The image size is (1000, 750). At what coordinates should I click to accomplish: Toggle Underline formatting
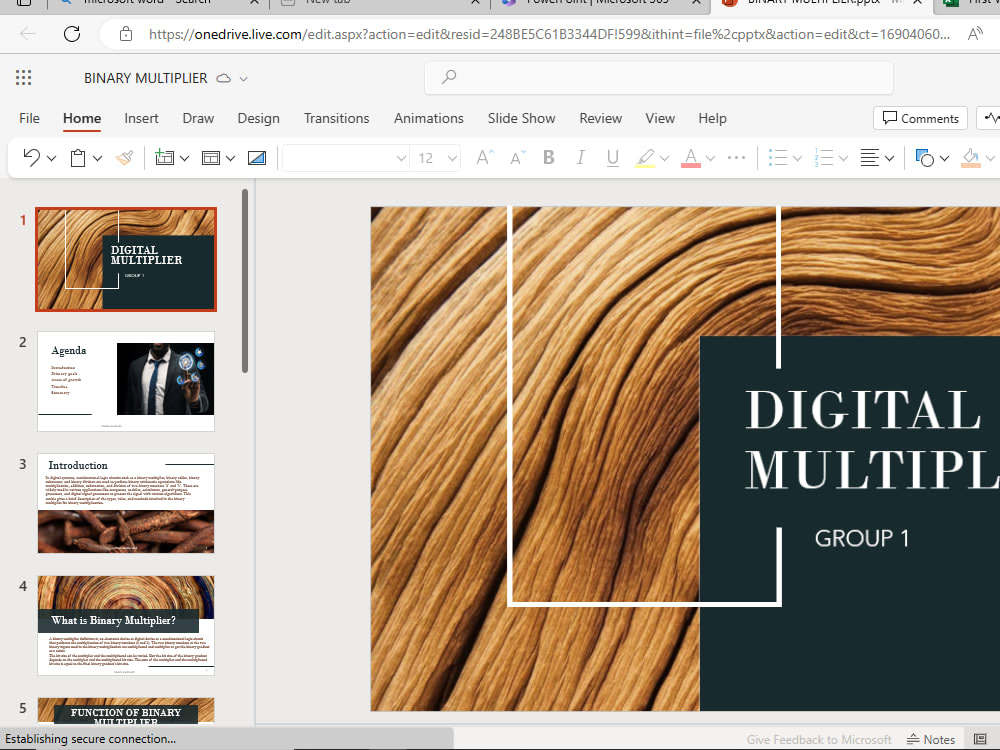pyautogui.click(x=613, y=158)
